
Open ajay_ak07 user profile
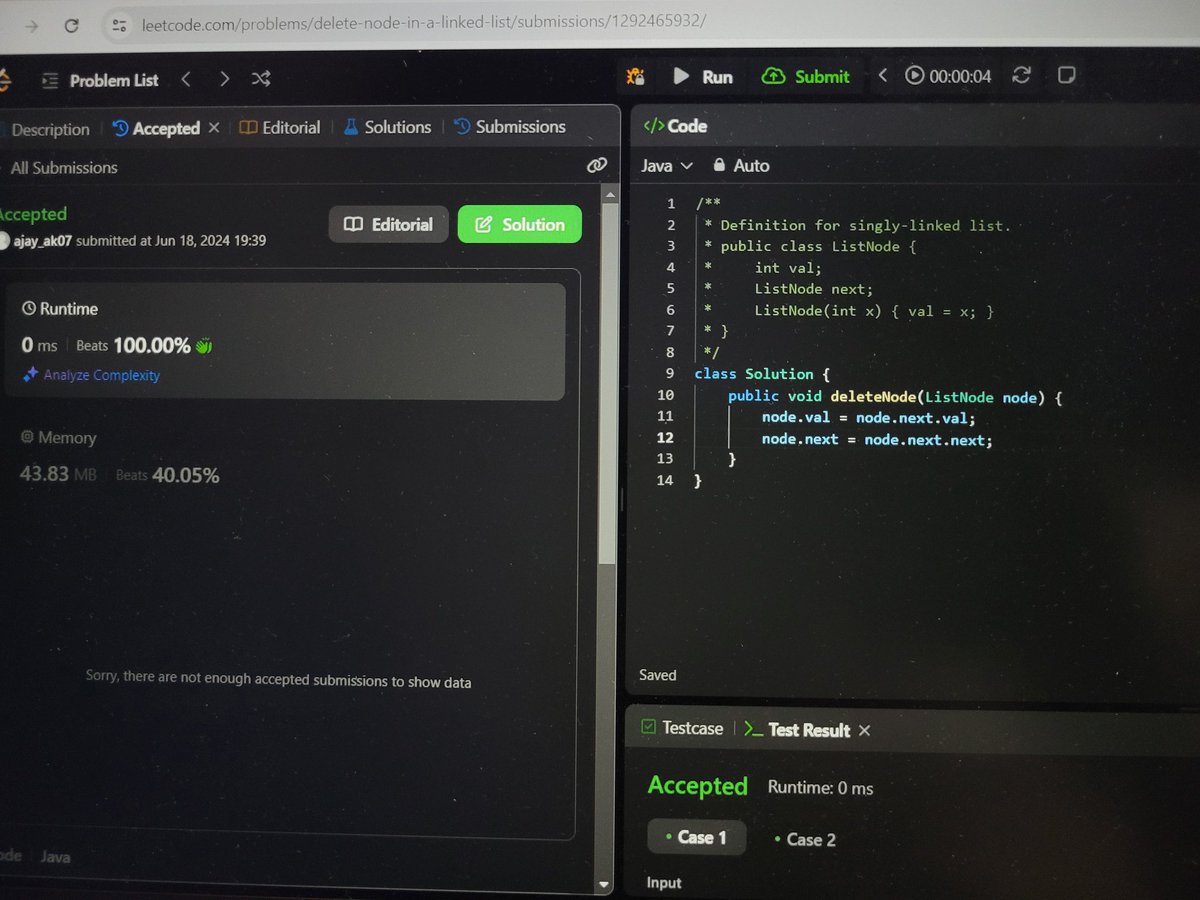44,241
